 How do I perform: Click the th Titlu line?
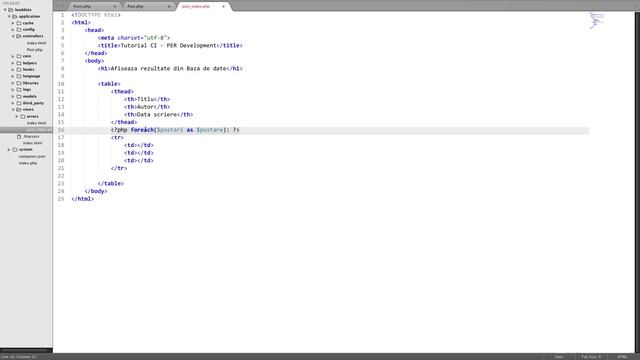147,99
